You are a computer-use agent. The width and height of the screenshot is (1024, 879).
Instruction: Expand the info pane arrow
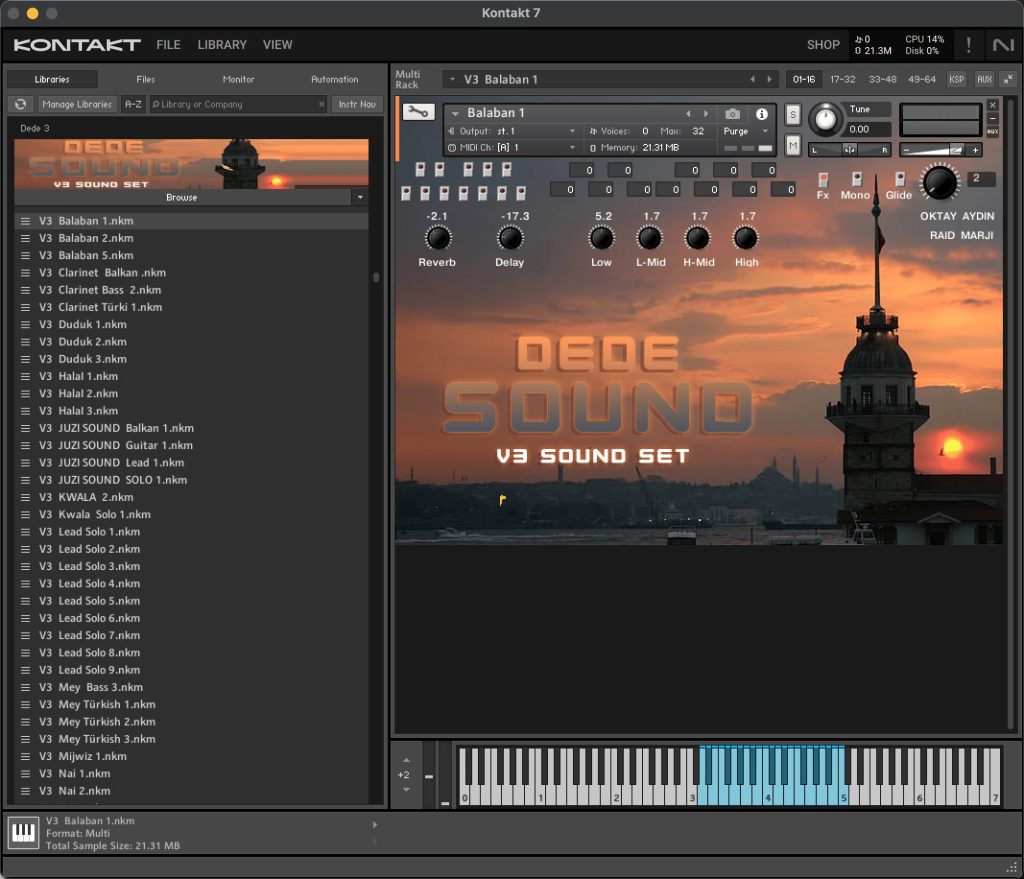375,825
